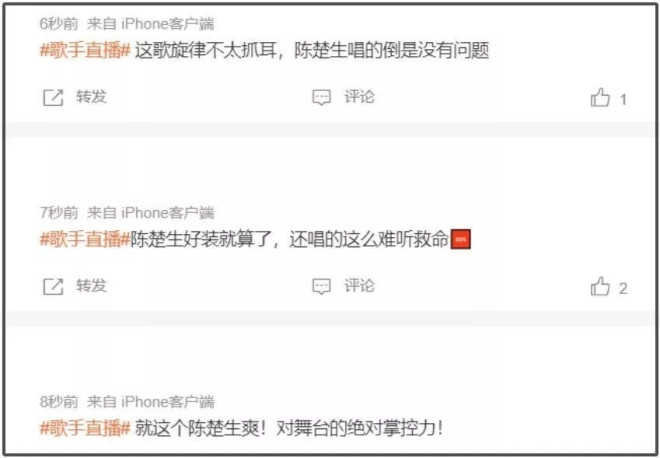Click the repost icon on the 7-second-old post
660x458 pixels.
(x=53, y=287)
